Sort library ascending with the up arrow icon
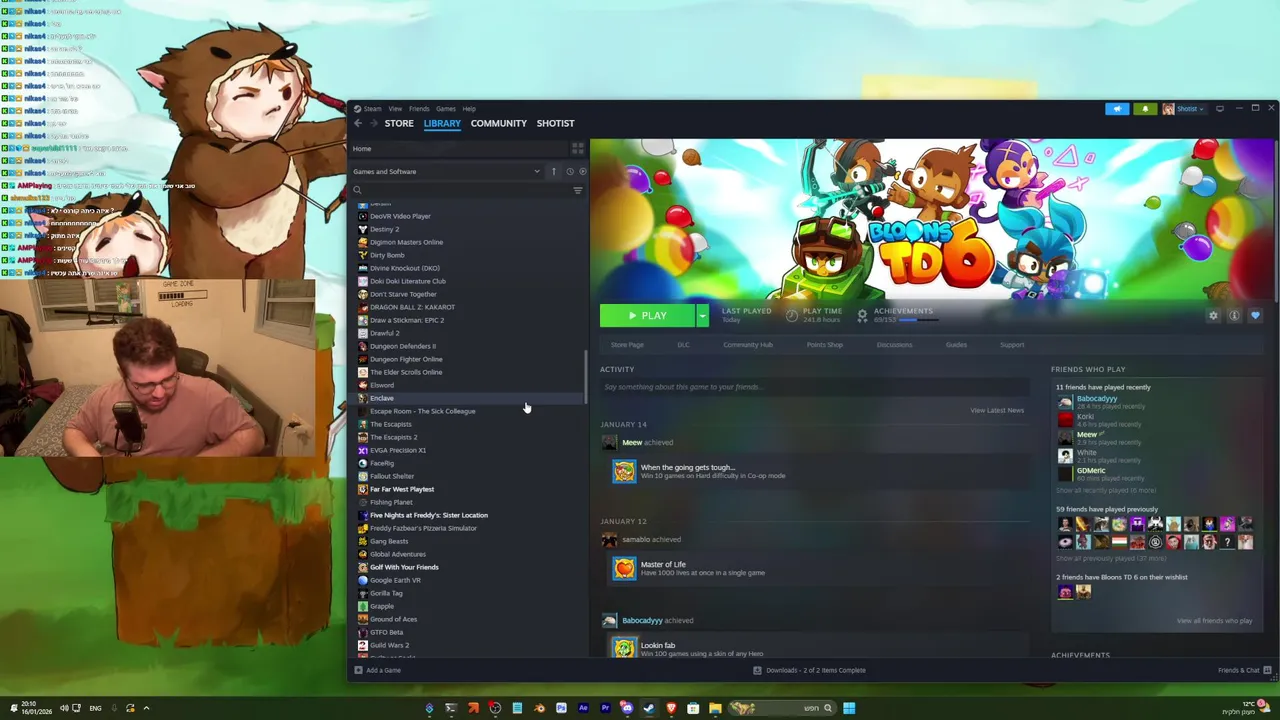Screen dimensions: 1280x720 (x=553, y=171)
